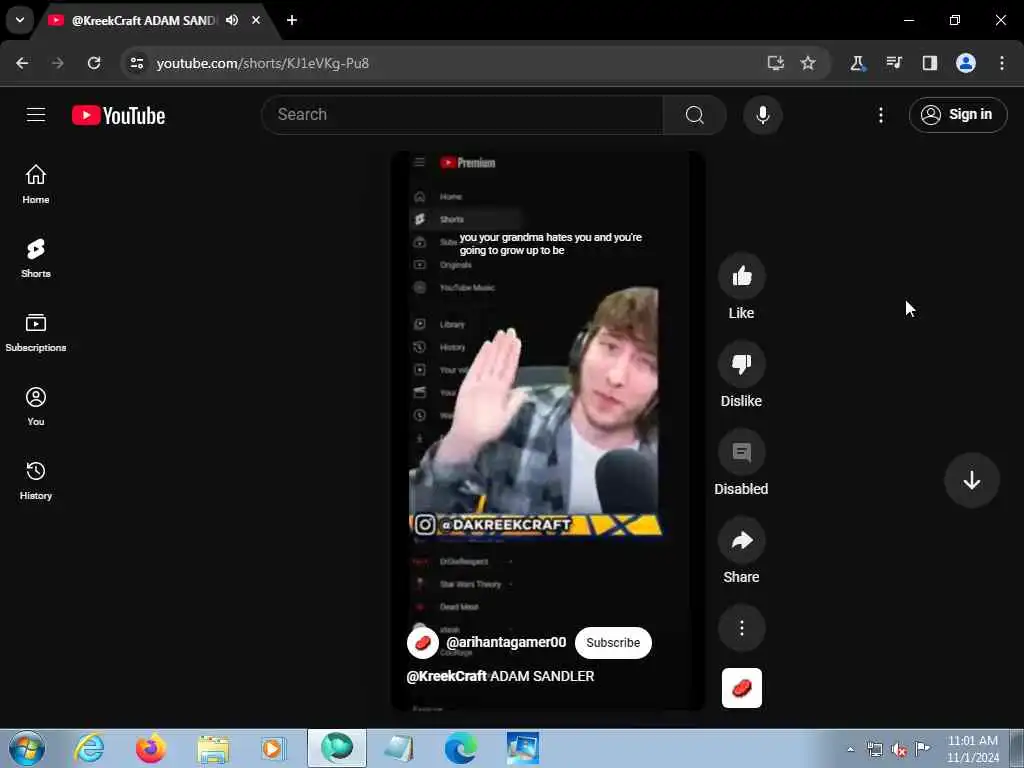Click the forward navigation arrow
1024x768 pixels.
pos(58,63)
